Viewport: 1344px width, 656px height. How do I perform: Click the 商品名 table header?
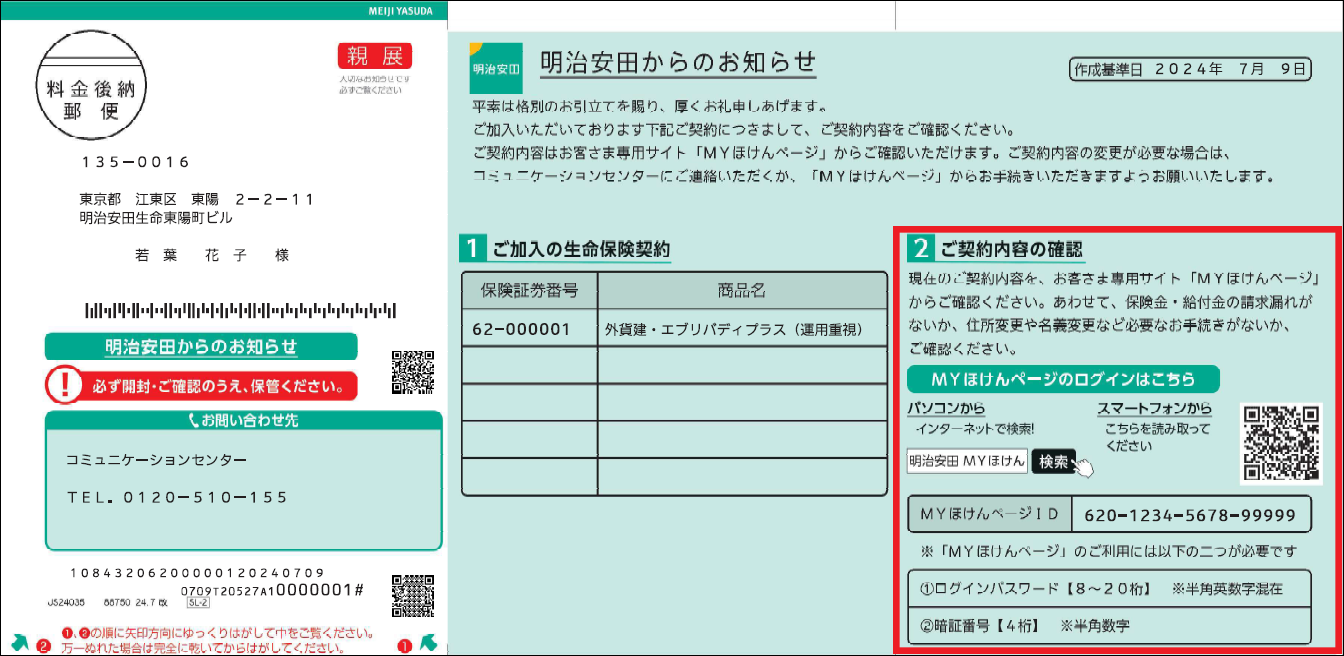(x=741, y=290)
